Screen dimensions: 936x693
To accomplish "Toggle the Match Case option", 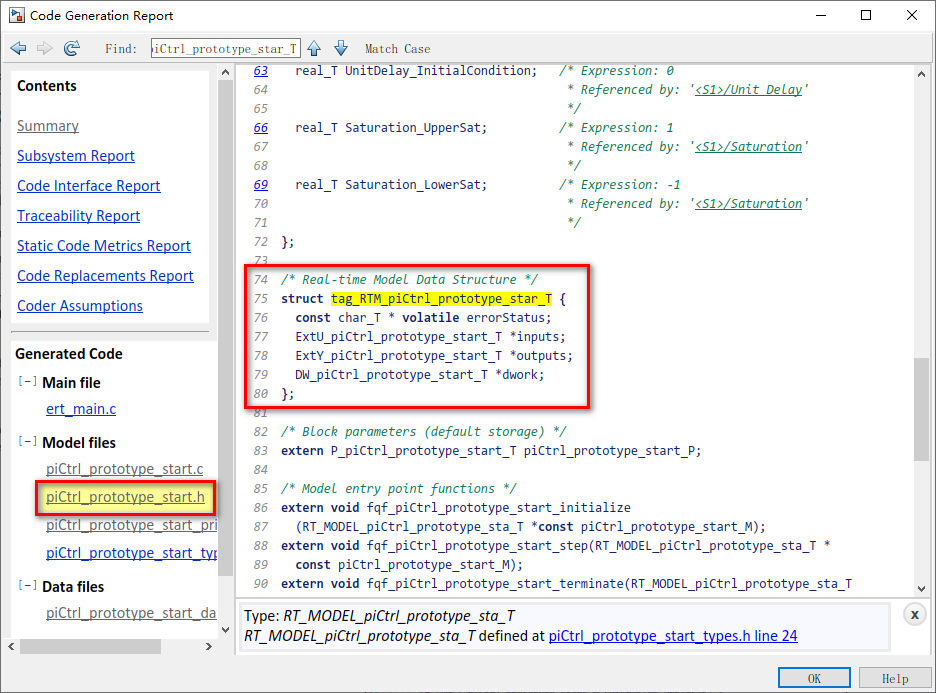I will [398, 49].
